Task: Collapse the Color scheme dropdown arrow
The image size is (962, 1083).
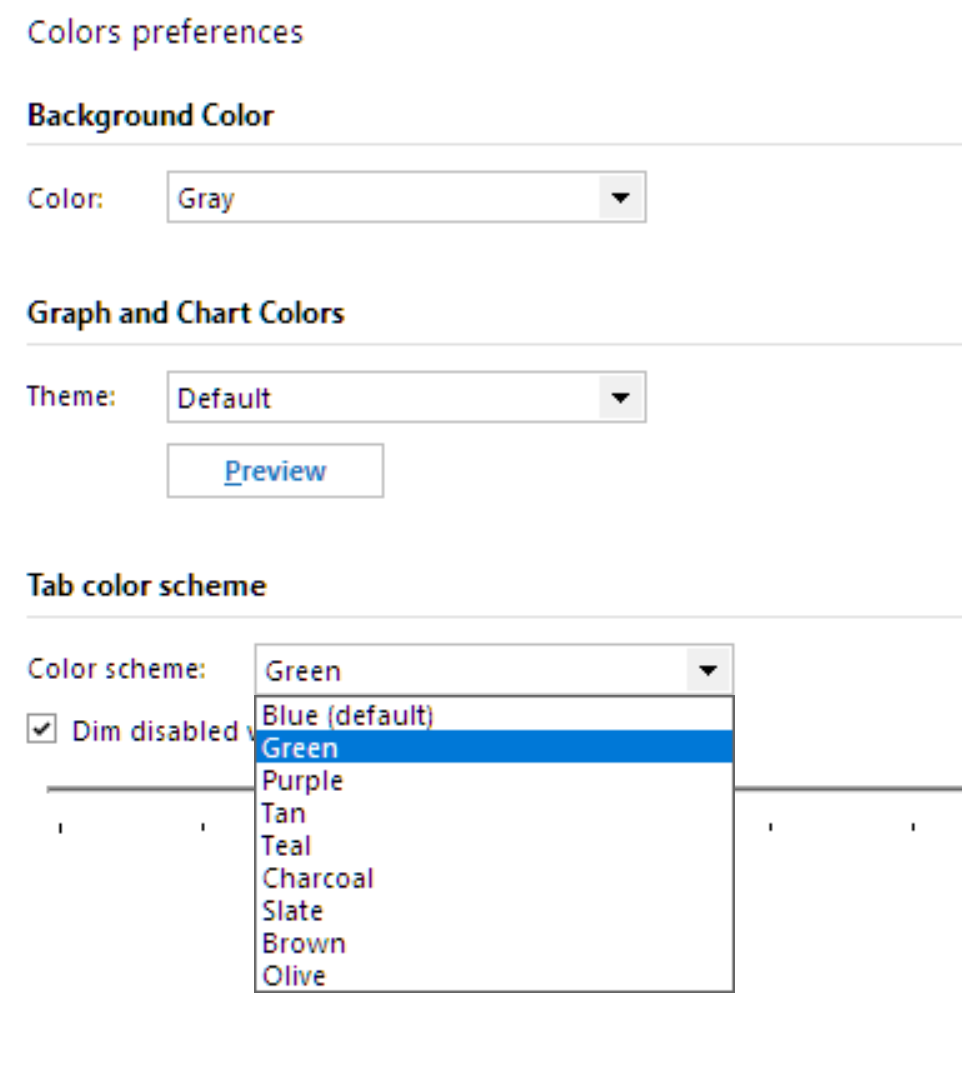Action: (708, 670)
